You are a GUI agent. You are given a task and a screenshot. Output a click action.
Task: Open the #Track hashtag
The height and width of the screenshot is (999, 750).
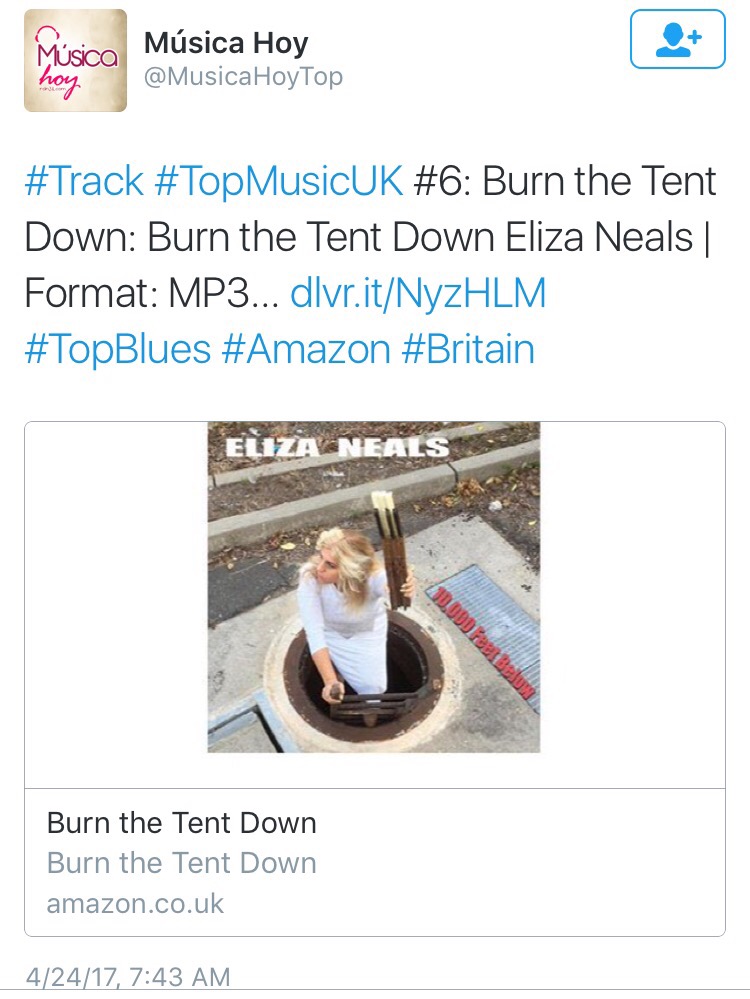84,181
